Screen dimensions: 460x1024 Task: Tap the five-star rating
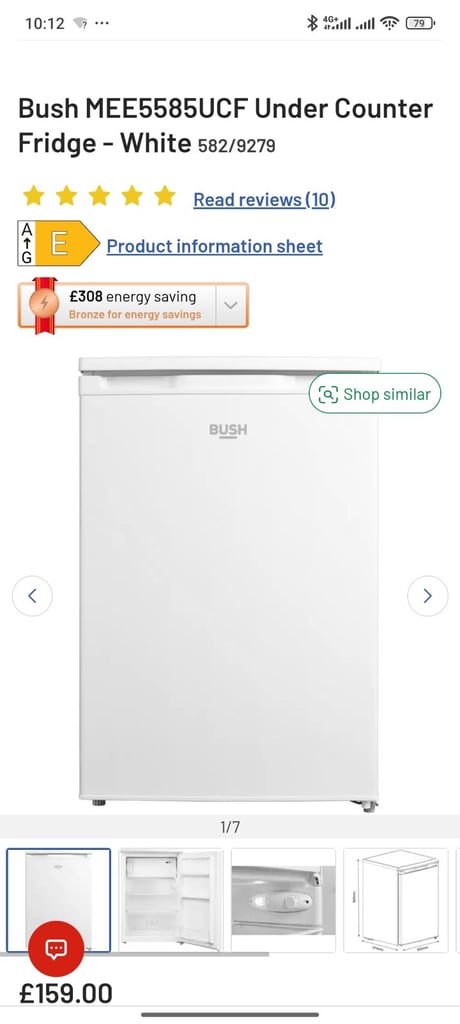coord(99,196)
